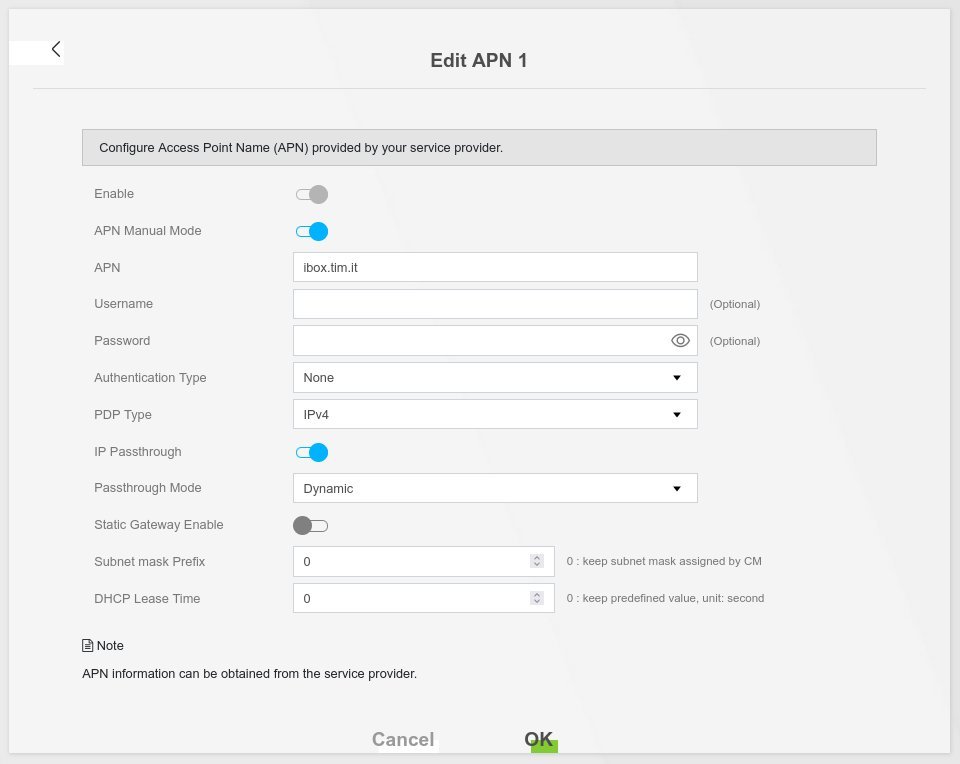Disable the IP Passthrough toggle
The image size is (960, 764).
(x=311, y=452)
